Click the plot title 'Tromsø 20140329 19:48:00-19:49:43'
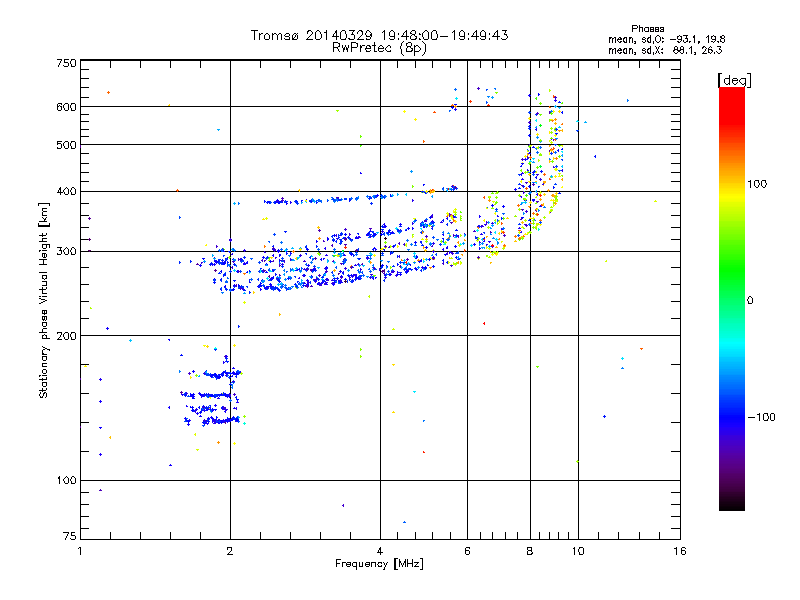The height and width of the screenshot is (600, 800). point(379,35)
